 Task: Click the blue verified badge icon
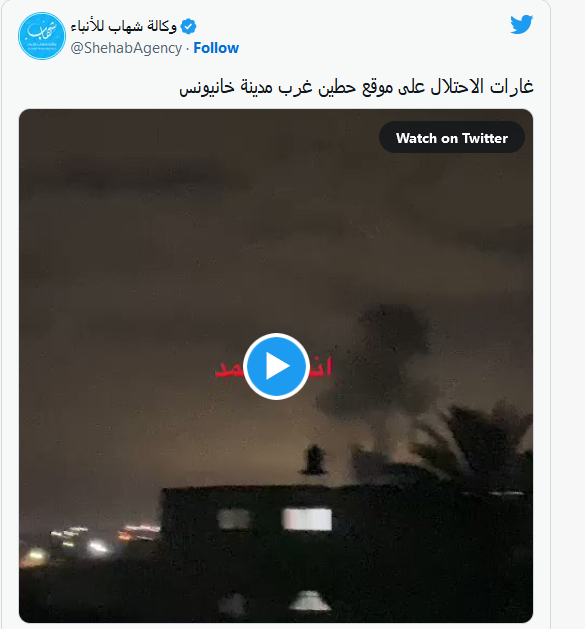(x=188, y=26)
